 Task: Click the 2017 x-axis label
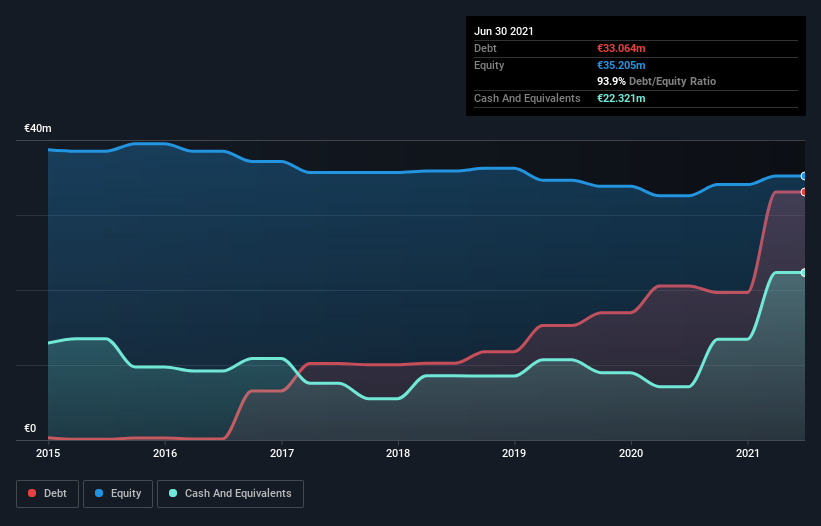pos(282,453)
